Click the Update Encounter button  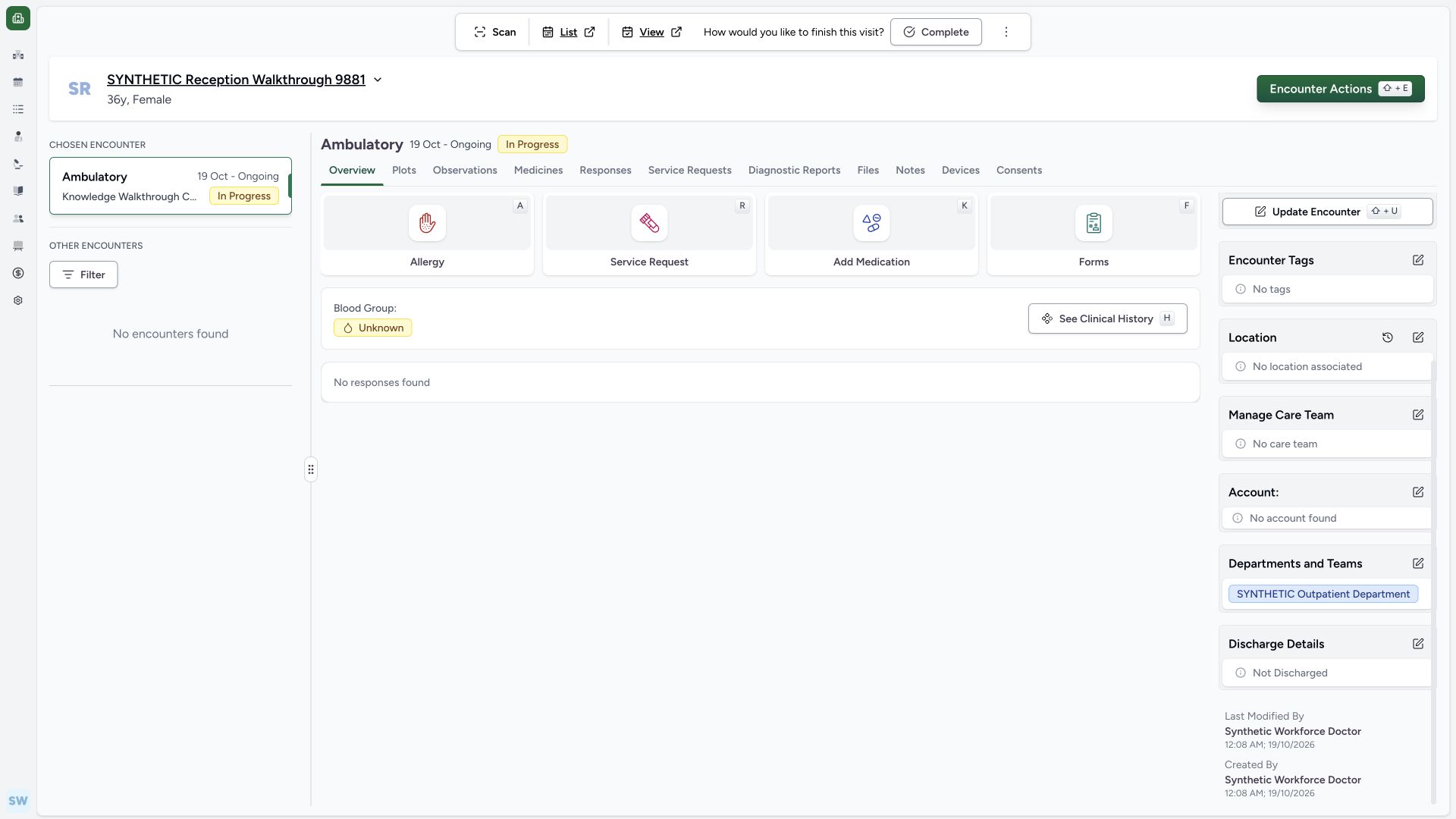(1327, 212)
